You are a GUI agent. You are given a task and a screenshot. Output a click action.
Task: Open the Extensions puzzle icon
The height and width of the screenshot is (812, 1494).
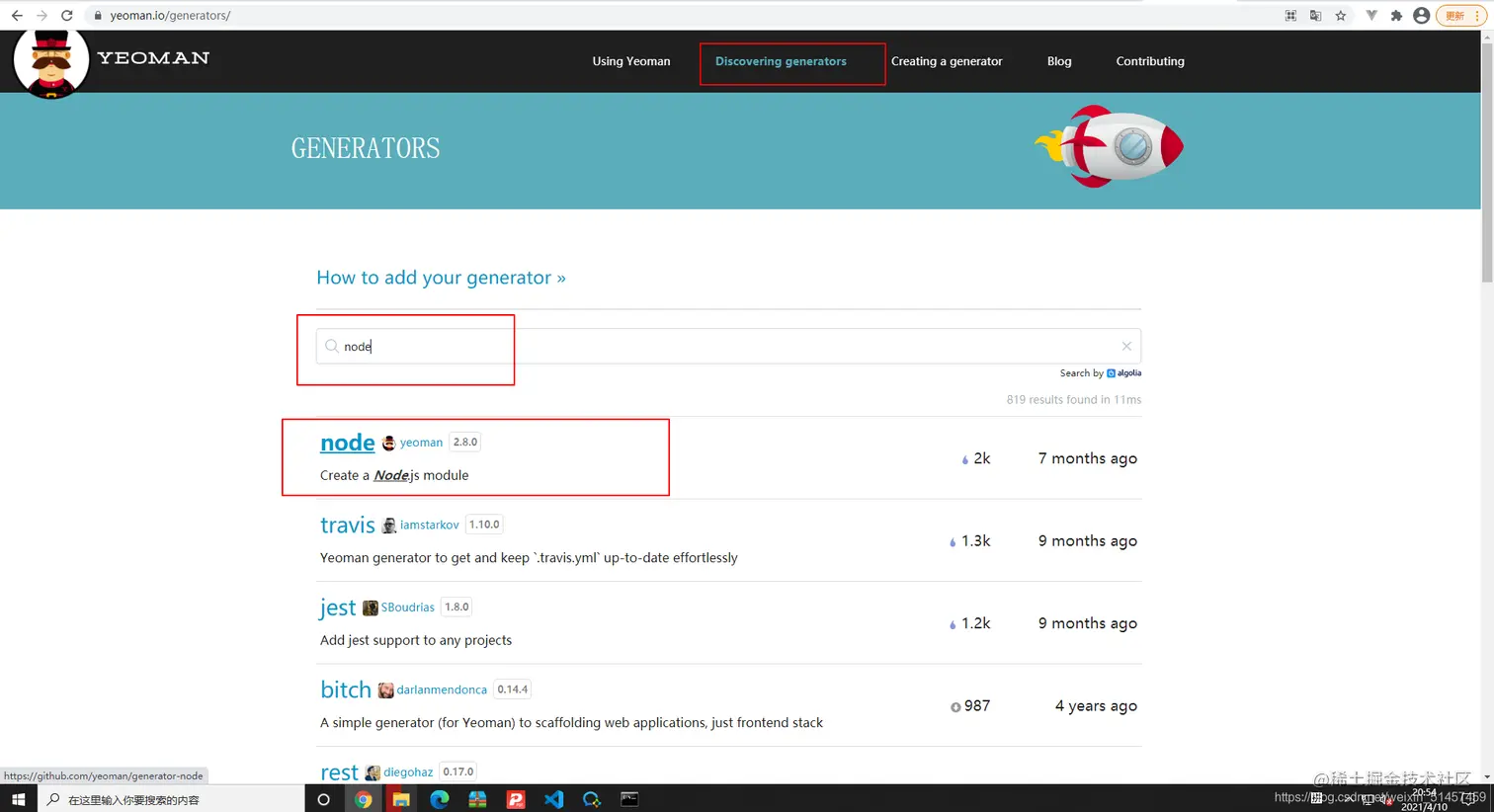[1396, 15]
